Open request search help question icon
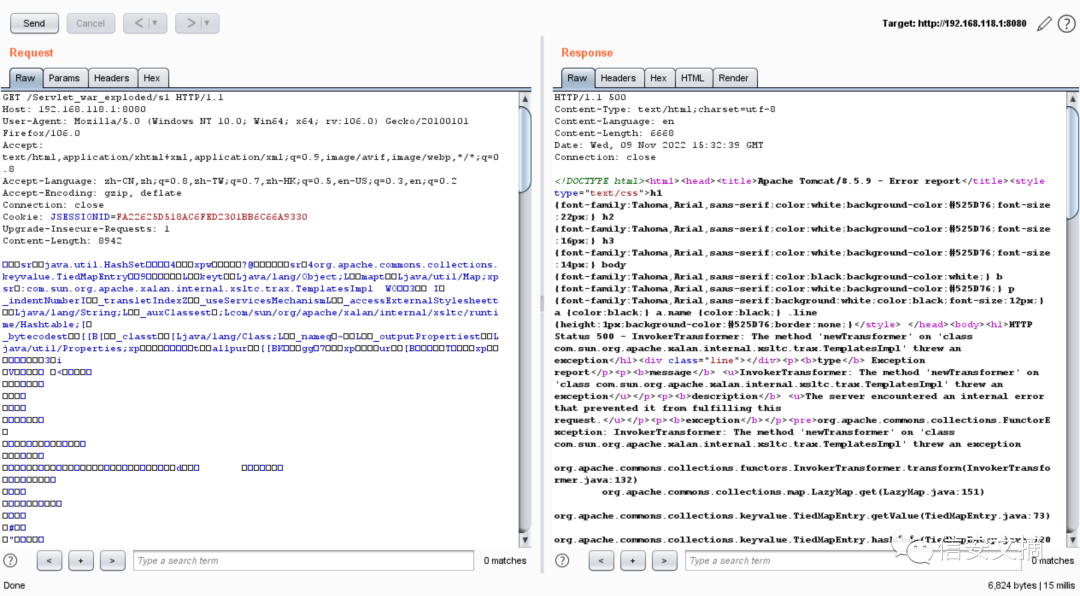The height and width of the screenshot is (596, 1080). (10, 560)
